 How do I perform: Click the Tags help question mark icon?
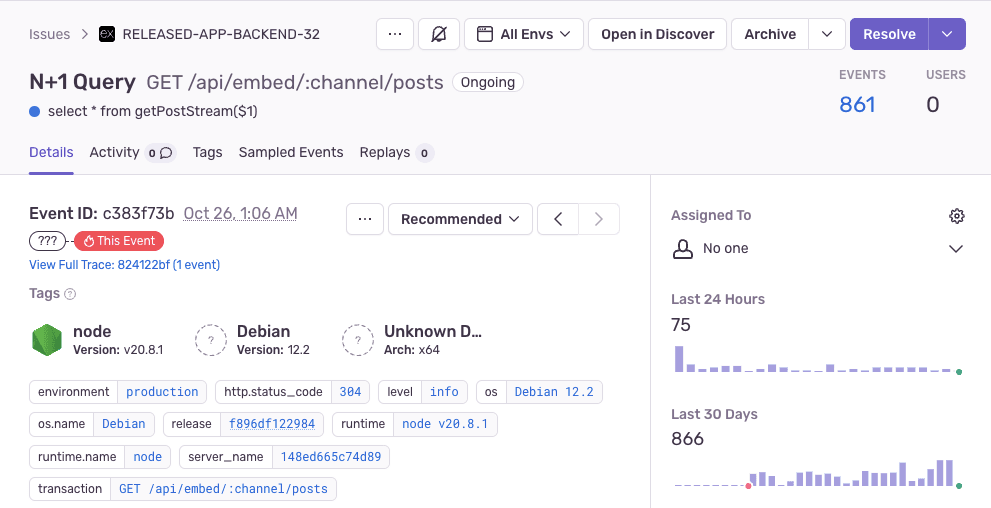click(x=70, y=294)
